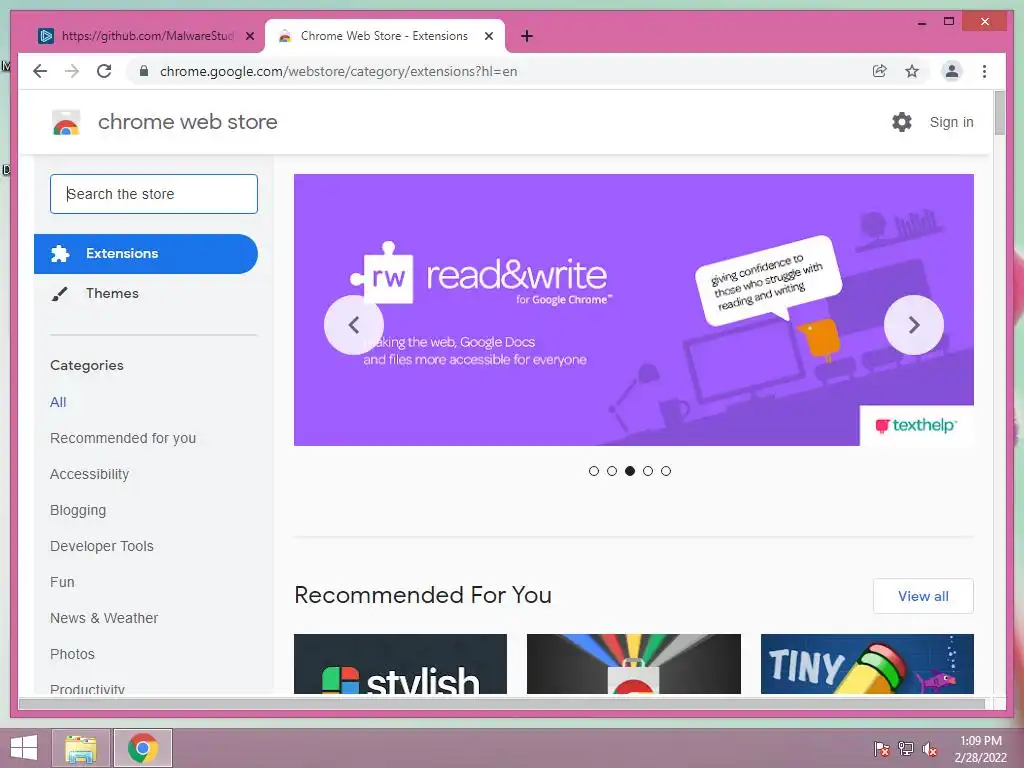Click the taskbar clock showing 1:09 PM
This screenshot has height=768, width=1024.
(981, 749)
